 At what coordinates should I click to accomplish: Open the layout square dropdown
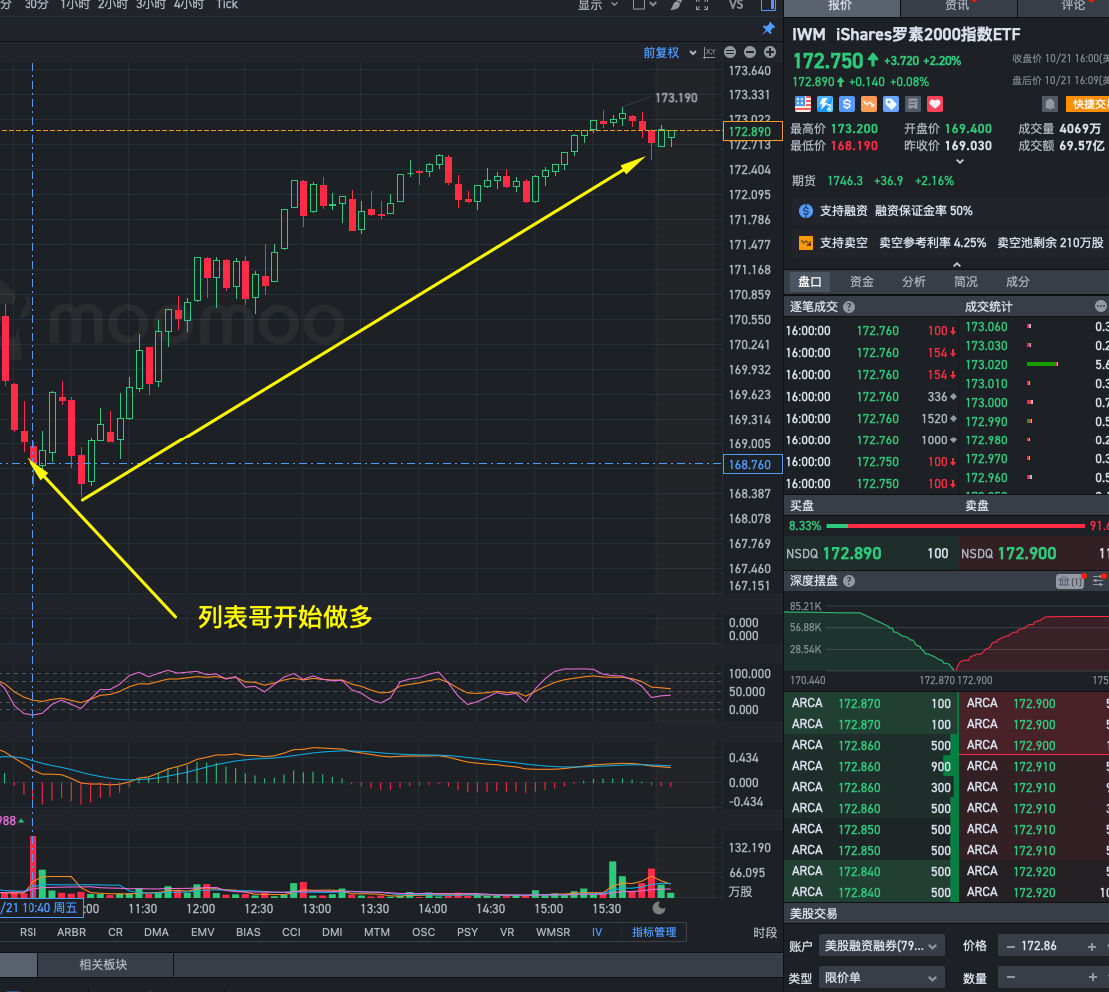tap(644, 5)
